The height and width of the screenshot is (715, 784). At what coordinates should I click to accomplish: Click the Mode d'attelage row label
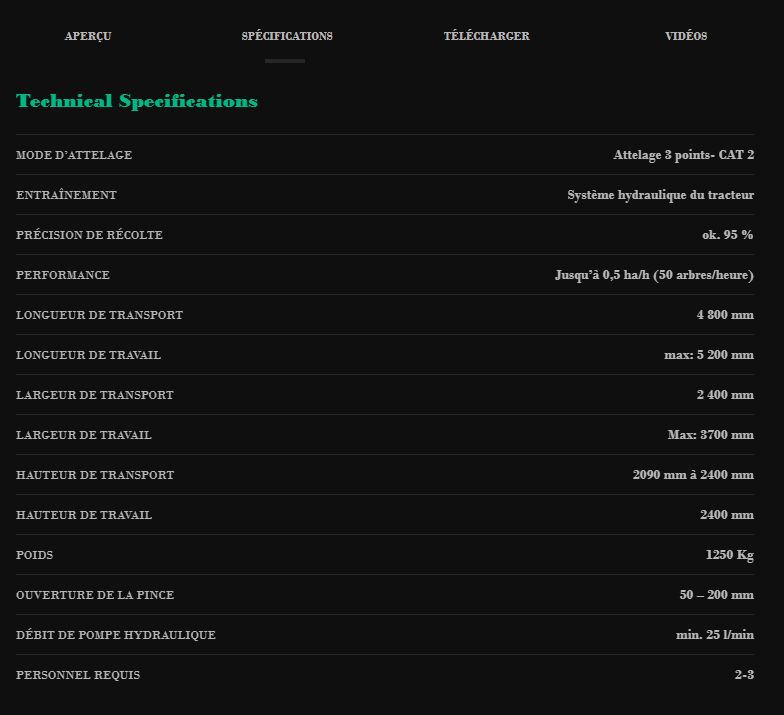coord(74,155)
